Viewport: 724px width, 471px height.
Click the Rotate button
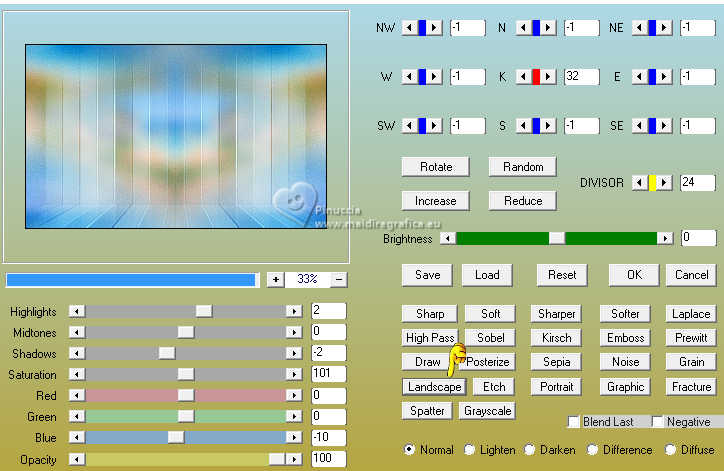[x=436, y=167]
